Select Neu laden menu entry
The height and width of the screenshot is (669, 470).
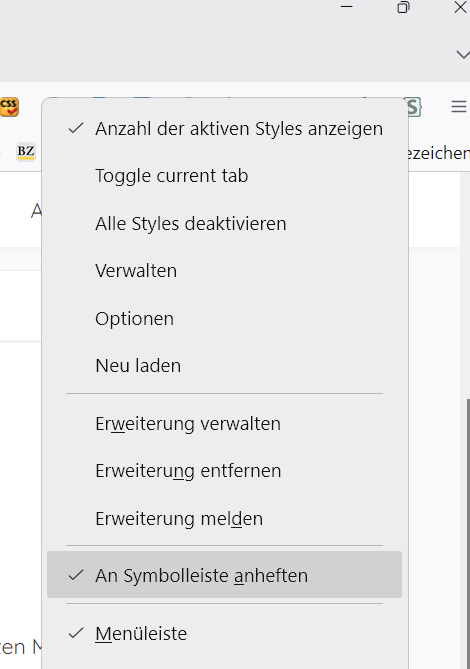224,366
